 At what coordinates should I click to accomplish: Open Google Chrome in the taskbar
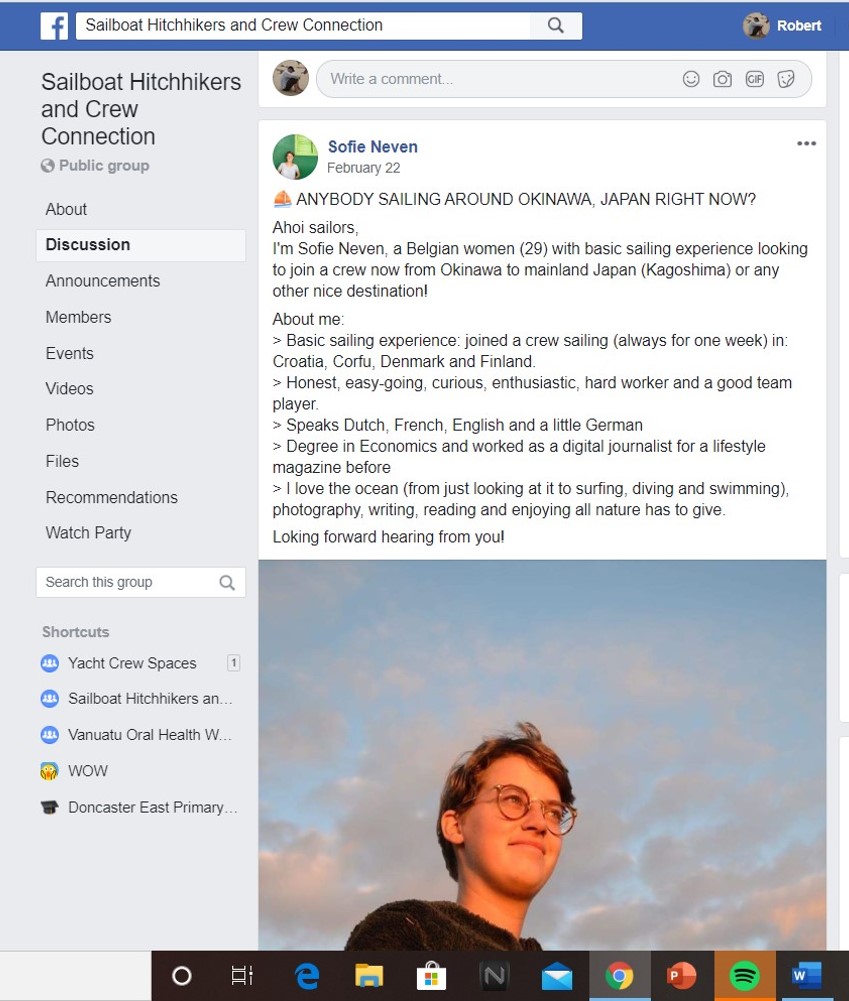click(x=619, y=975)
